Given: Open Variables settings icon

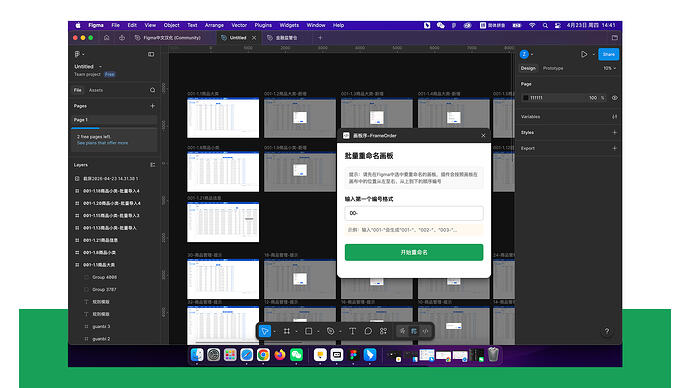Looking at the screenshot, I should pyautogui.click(x=614, y=117).
